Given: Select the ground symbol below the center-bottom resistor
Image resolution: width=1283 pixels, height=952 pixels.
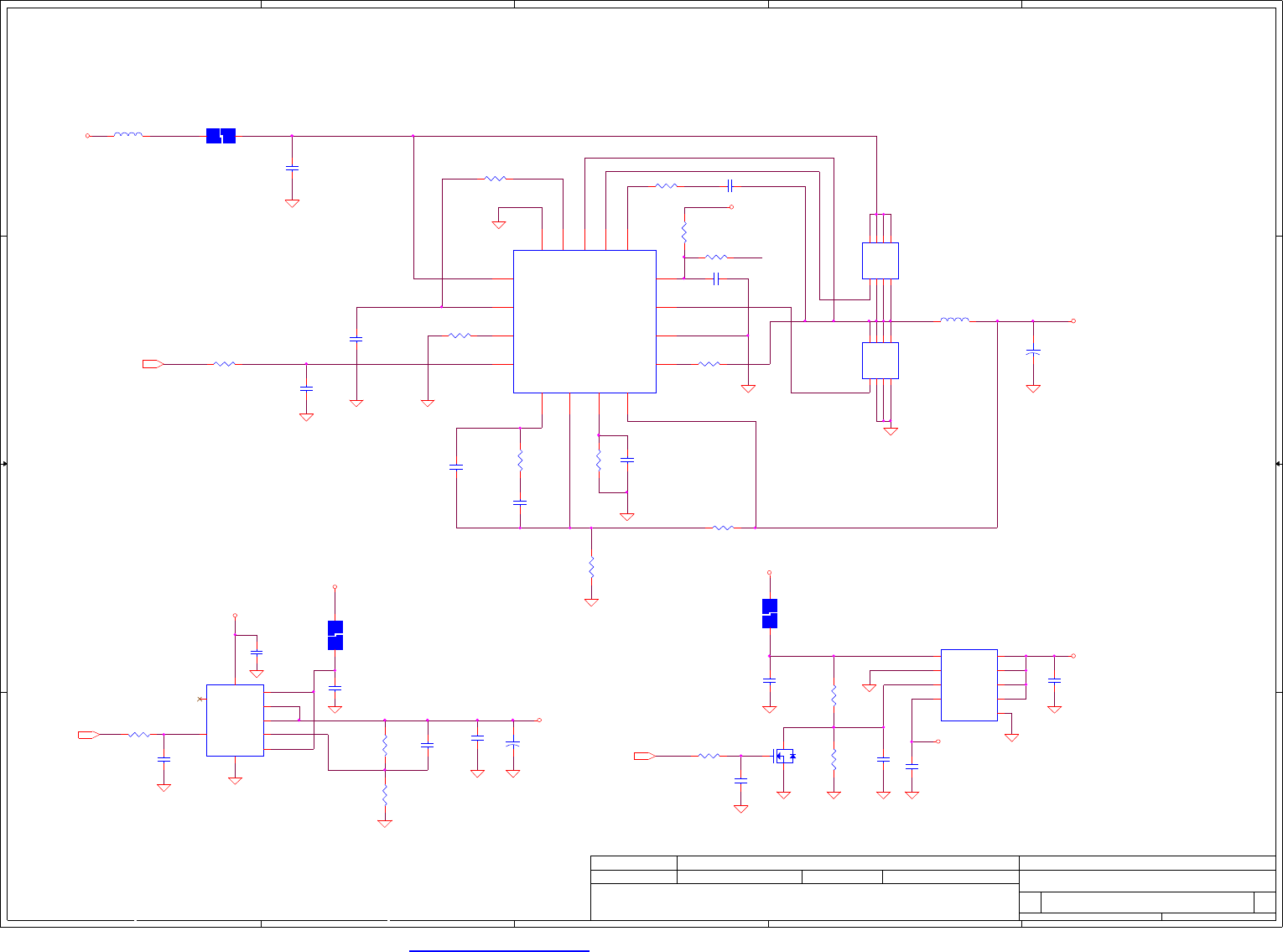Looking at the screenshot, I should click(591, 602).
